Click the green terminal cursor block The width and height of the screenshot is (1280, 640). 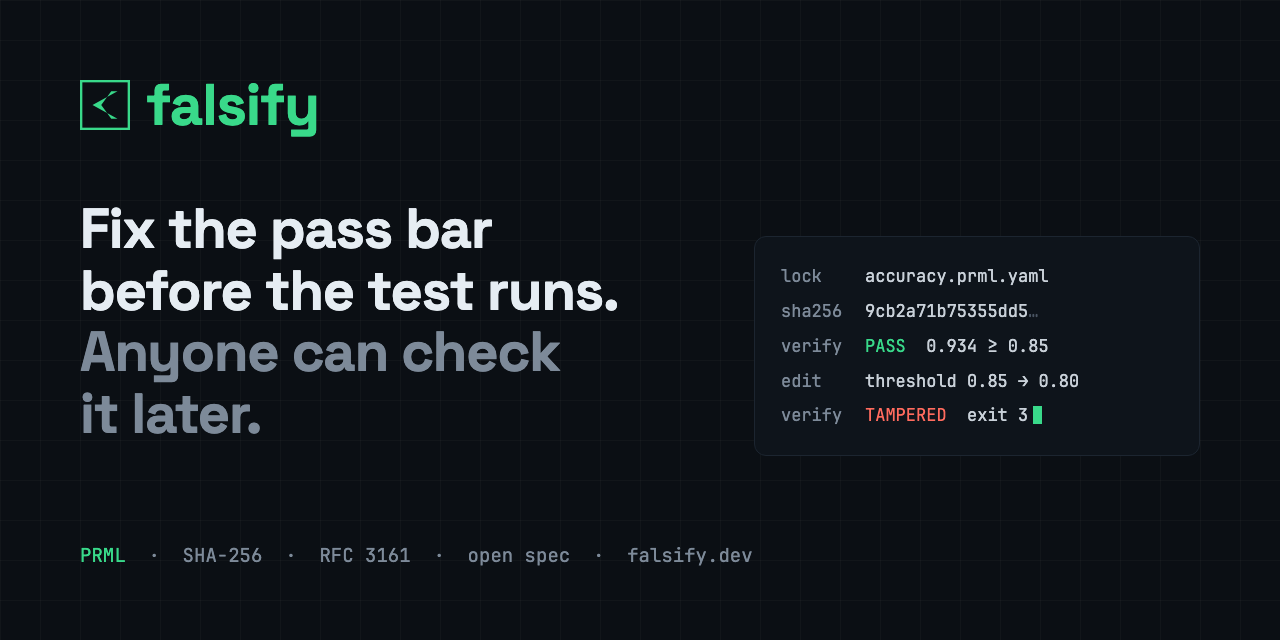point(1037,415)
